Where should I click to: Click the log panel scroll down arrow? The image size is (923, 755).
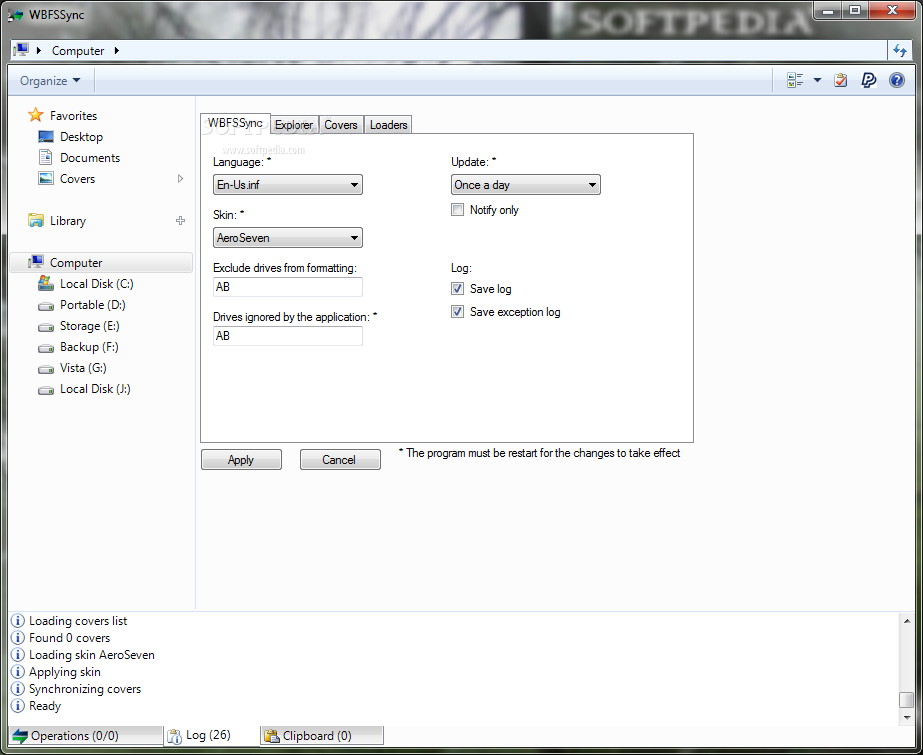(907, 718)
